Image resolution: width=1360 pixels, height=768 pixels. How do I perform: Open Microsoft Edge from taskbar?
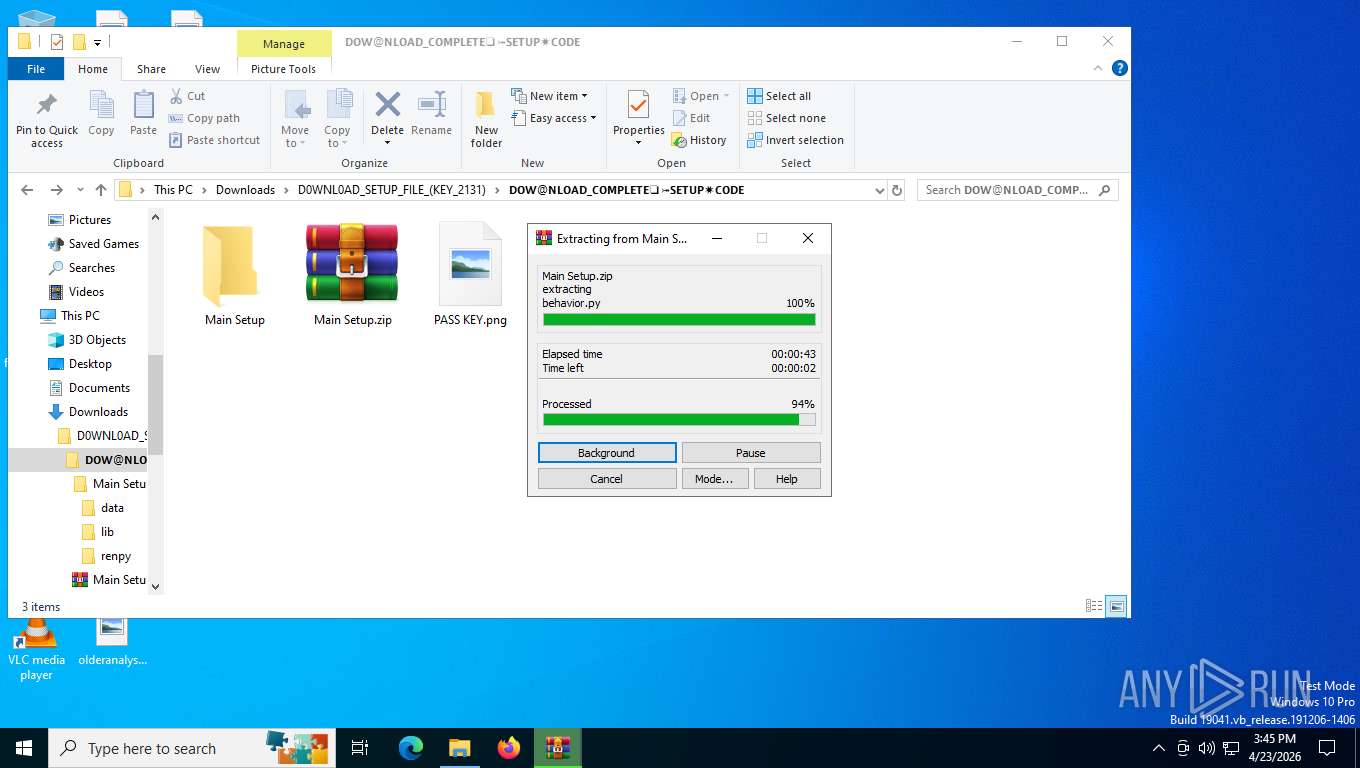(x=411, y=748)
